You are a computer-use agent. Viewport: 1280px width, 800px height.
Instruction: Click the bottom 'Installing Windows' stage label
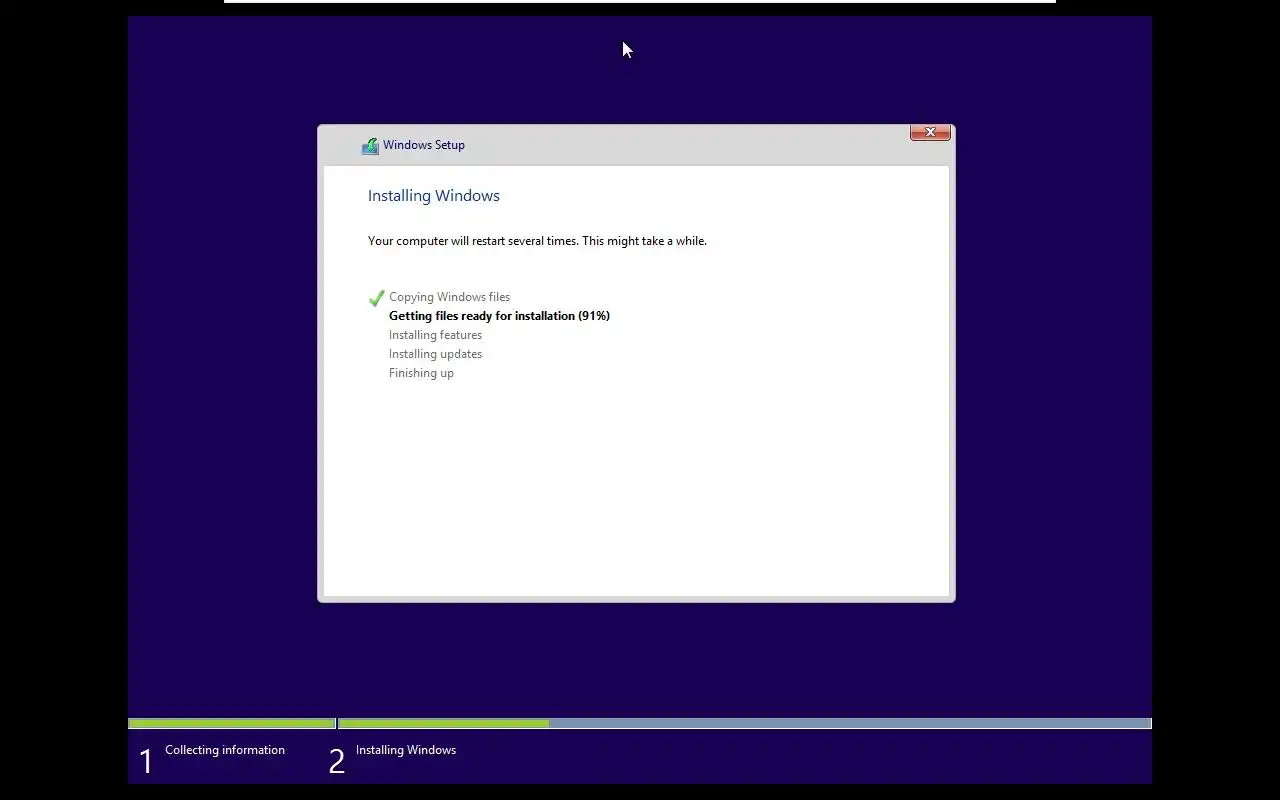pos(406,750)
